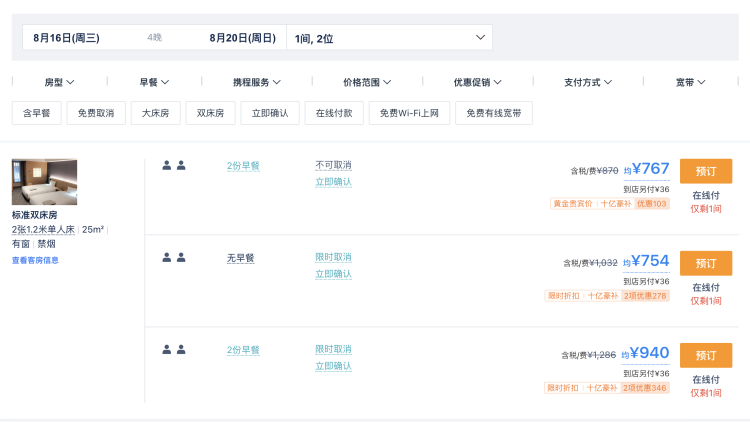Viewport: 750px width, 422px height.
Task: Toggle the 免费取消 filter chip
Action: pos(96,113)
